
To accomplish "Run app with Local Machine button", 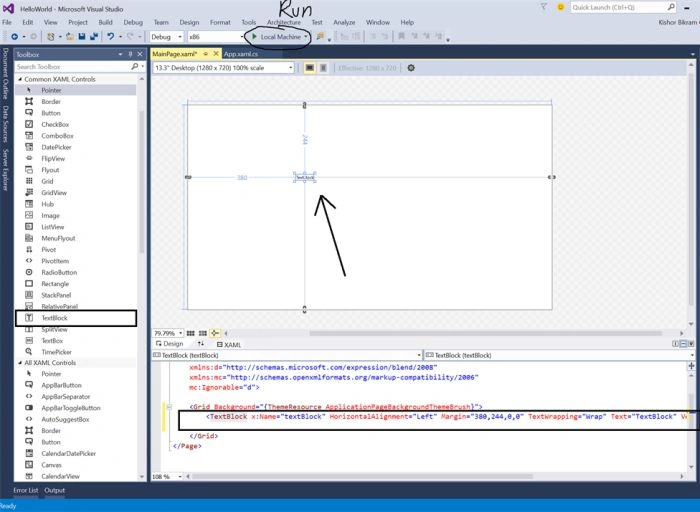I will (x=276, y=37).
